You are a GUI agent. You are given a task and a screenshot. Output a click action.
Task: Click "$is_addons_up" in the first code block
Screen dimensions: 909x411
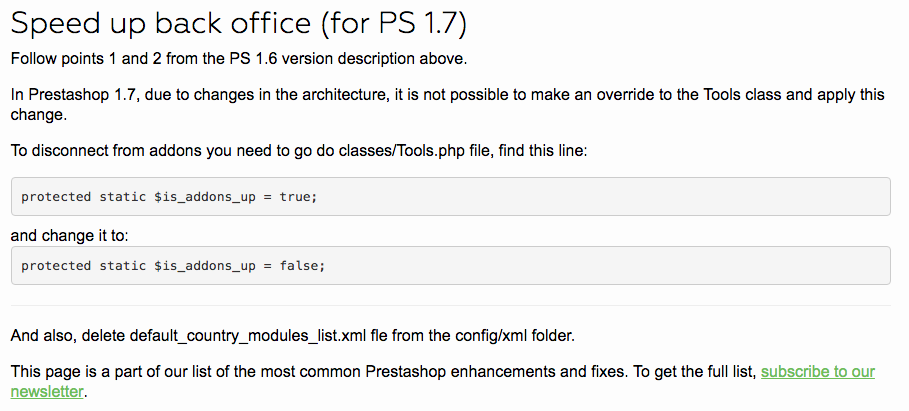coord(205,197)
